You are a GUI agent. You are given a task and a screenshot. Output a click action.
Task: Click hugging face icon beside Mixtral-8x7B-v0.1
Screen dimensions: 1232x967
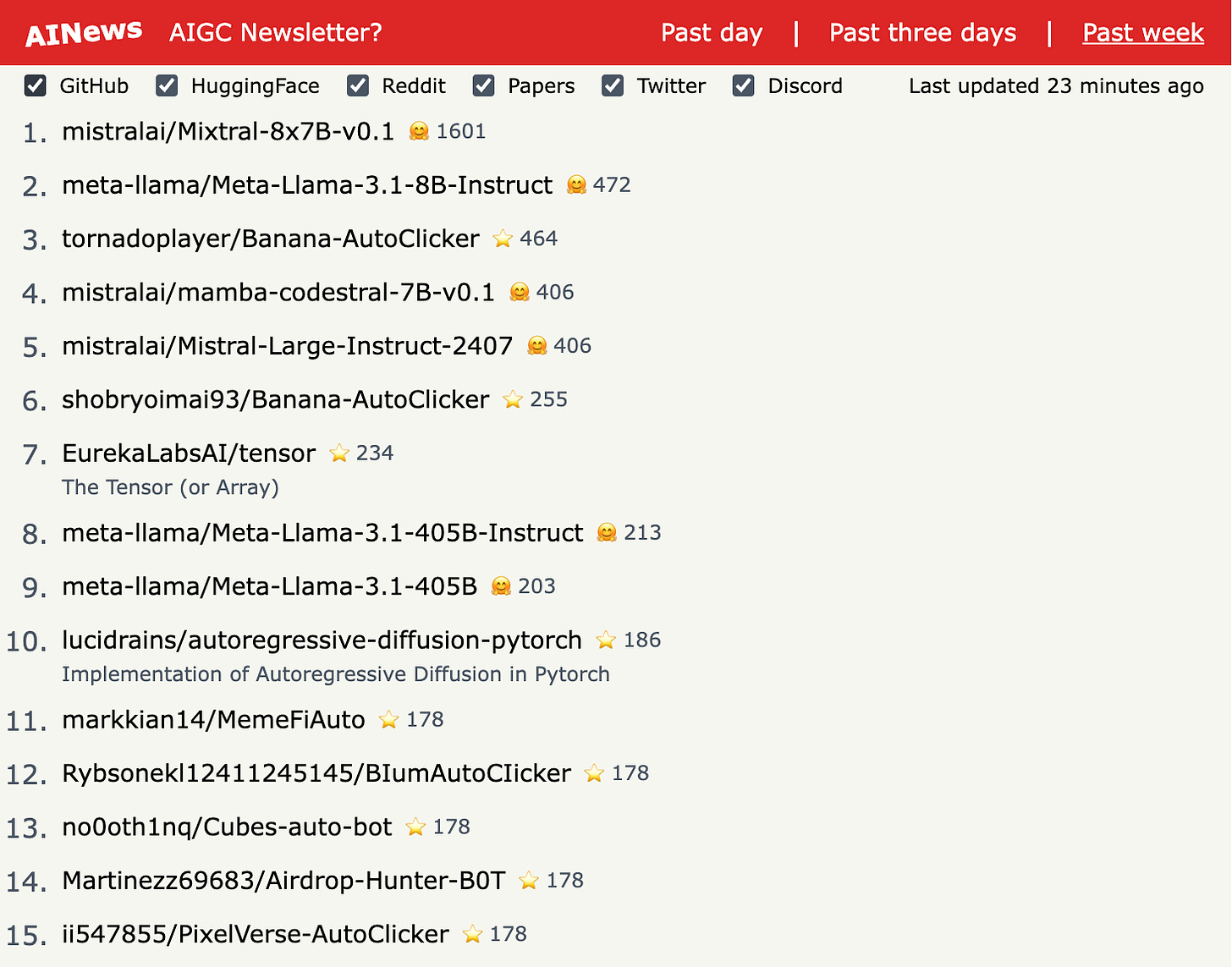(419, 131)
